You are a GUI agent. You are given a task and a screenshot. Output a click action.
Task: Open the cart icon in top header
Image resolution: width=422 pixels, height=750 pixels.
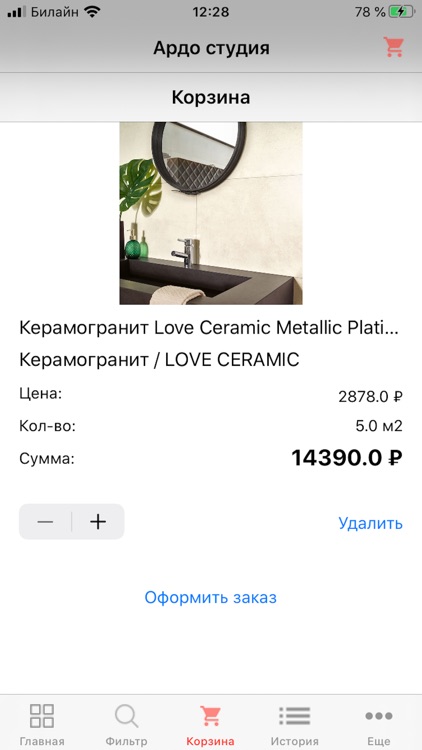394,47
